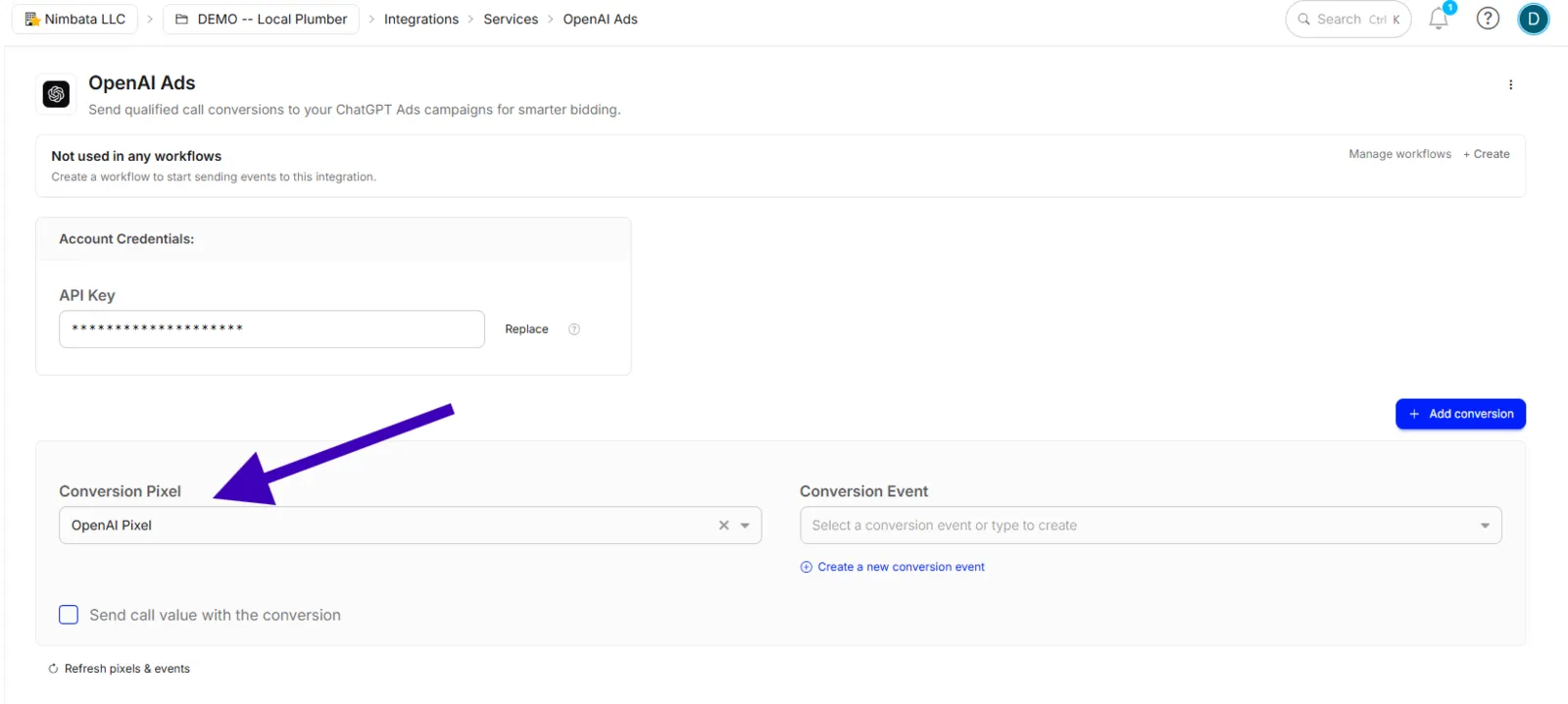Expand the Conversion Pixel dropdown arrow

point(745,526)
